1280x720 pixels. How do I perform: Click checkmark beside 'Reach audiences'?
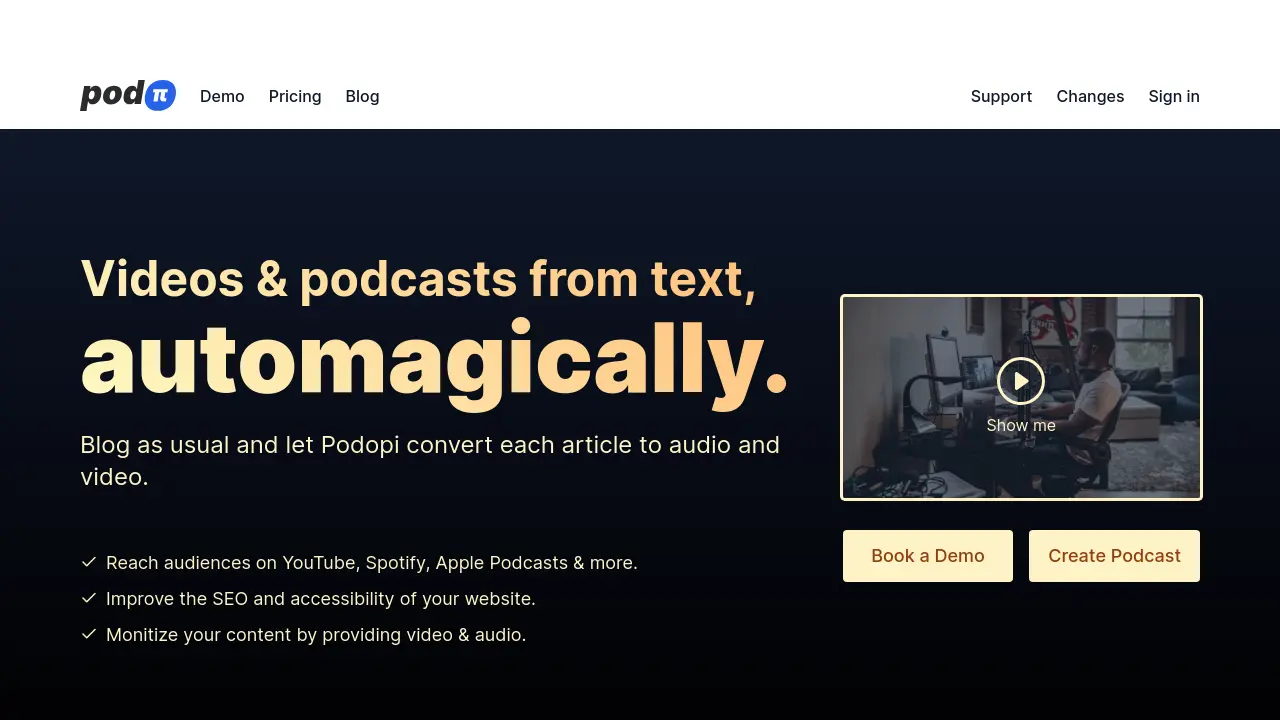tap(89, 562)
